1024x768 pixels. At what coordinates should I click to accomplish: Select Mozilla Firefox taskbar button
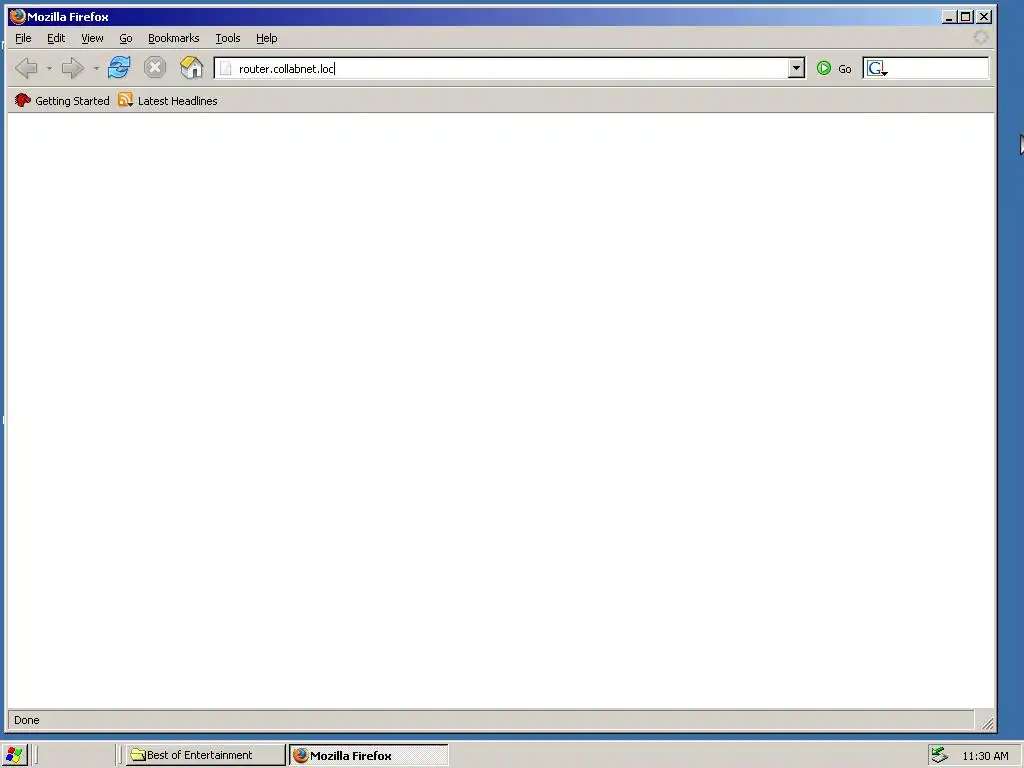click(369, 755)
